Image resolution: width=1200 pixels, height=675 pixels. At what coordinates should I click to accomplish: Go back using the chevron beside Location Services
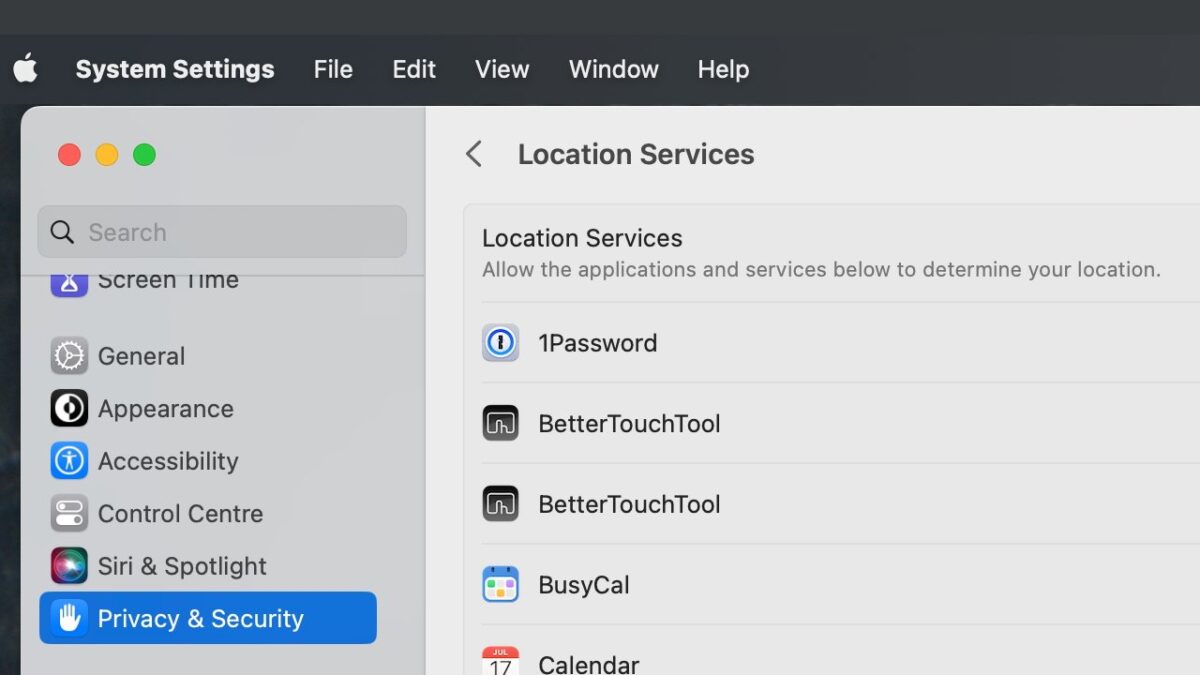tap(474, 154)
